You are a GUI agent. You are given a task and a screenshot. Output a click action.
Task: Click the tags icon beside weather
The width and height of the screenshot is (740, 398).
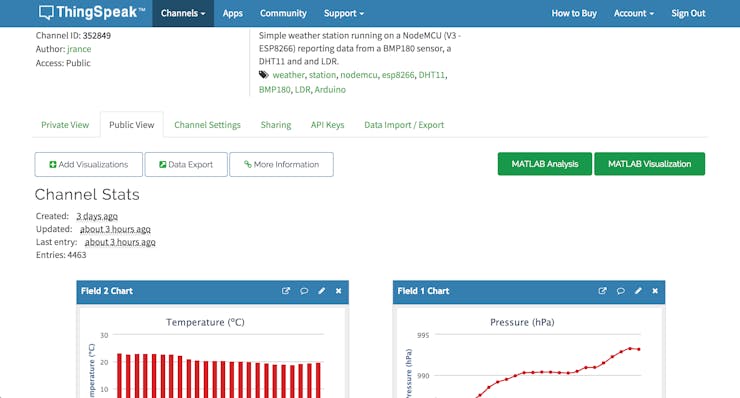click(264, 75)
